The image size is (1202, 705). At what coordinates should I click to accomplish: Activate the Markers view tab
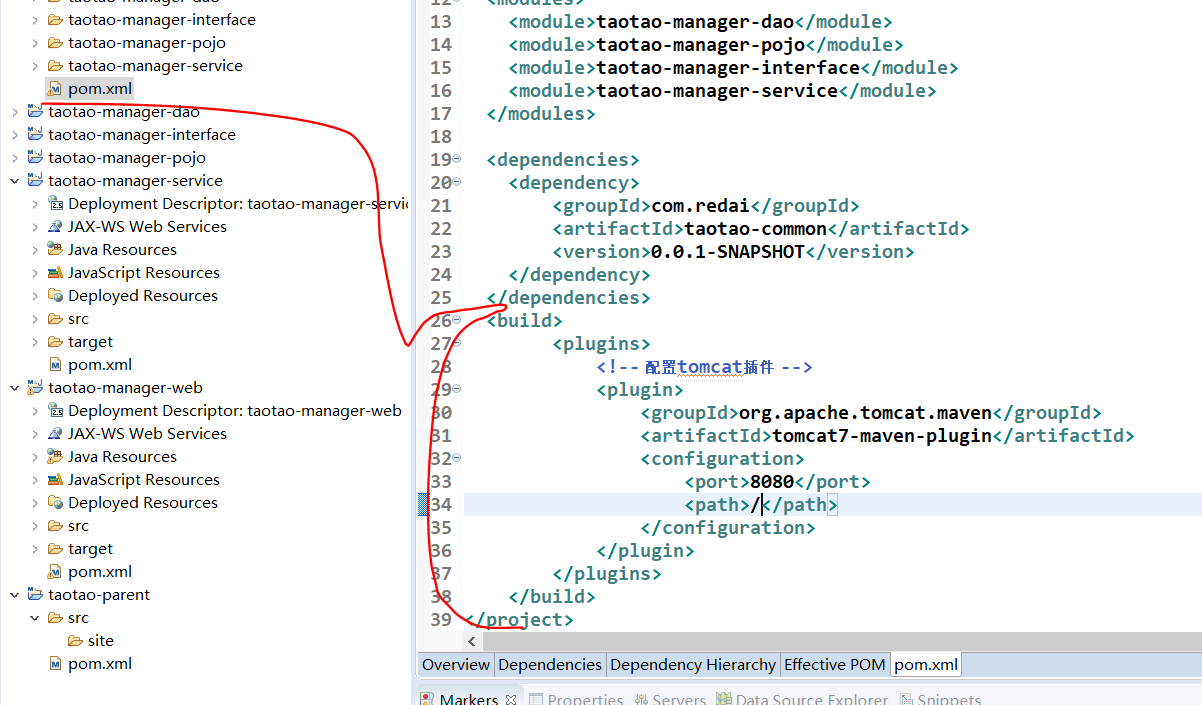coord(468,699)
